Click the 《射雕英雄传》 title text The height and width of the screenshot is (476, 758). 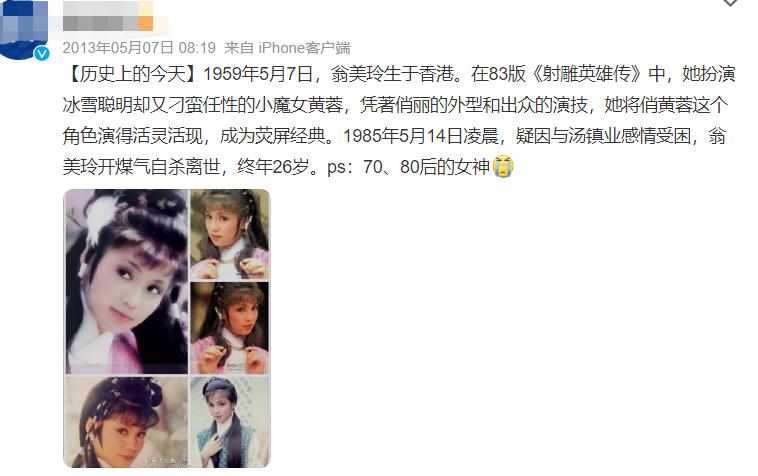587,74
